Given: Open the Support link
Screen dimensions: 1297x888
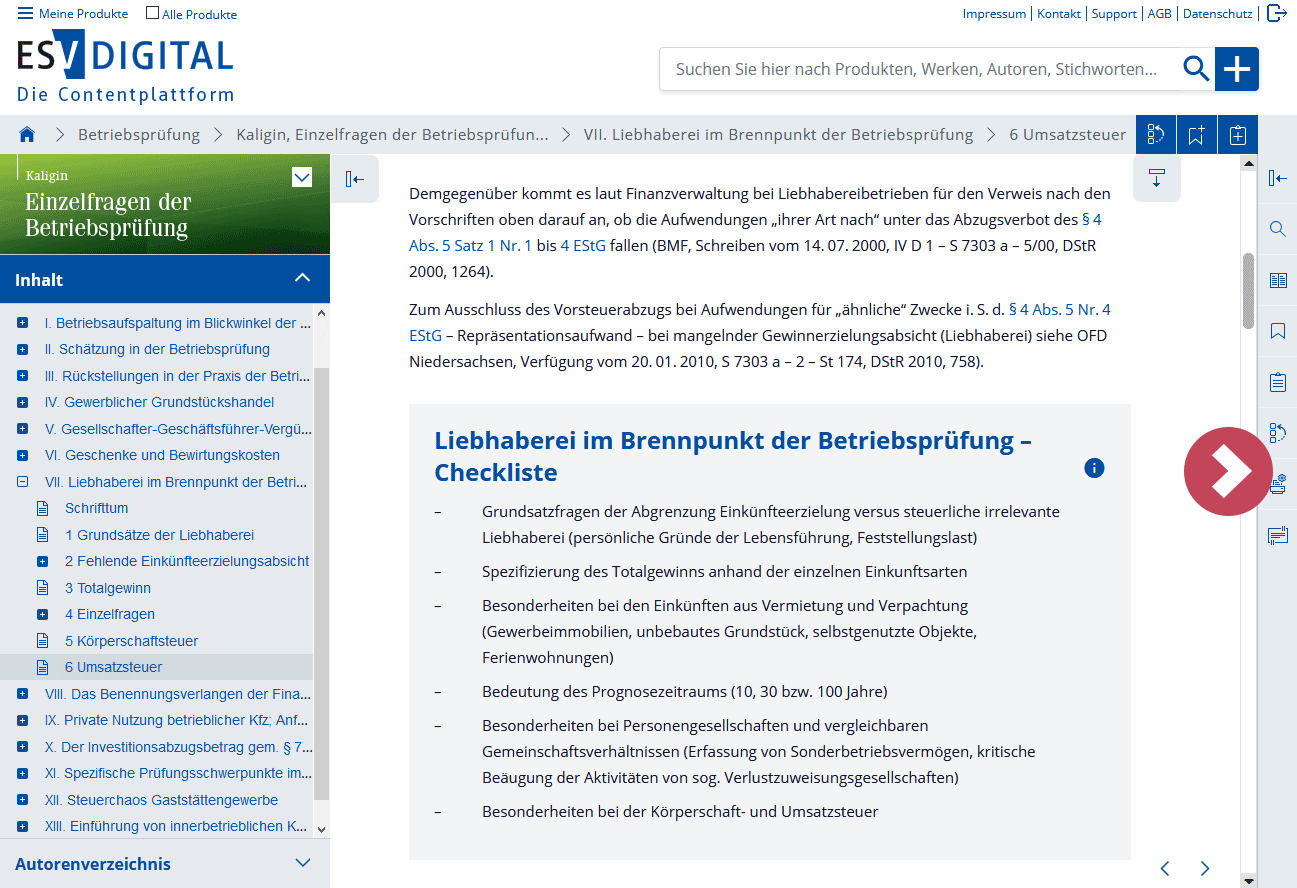Looking at the screenshot, I should tap(1114, 14).
